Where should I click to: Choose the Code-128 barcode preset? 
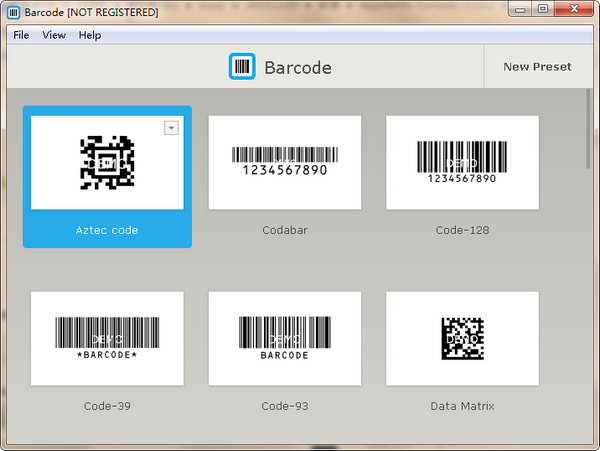(462, 162)
